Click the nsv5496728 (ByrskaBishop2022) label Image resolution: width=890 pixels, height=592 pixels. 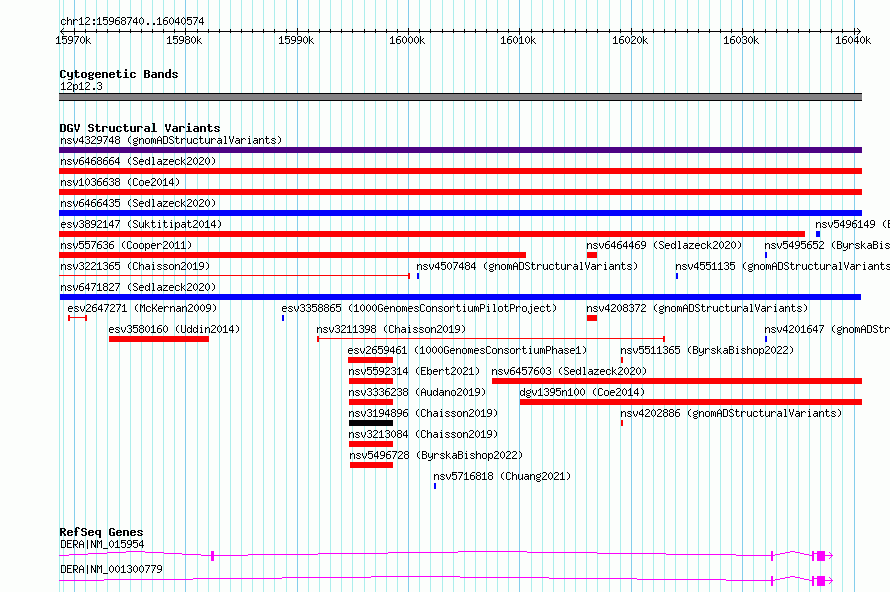tap(436, 455)
